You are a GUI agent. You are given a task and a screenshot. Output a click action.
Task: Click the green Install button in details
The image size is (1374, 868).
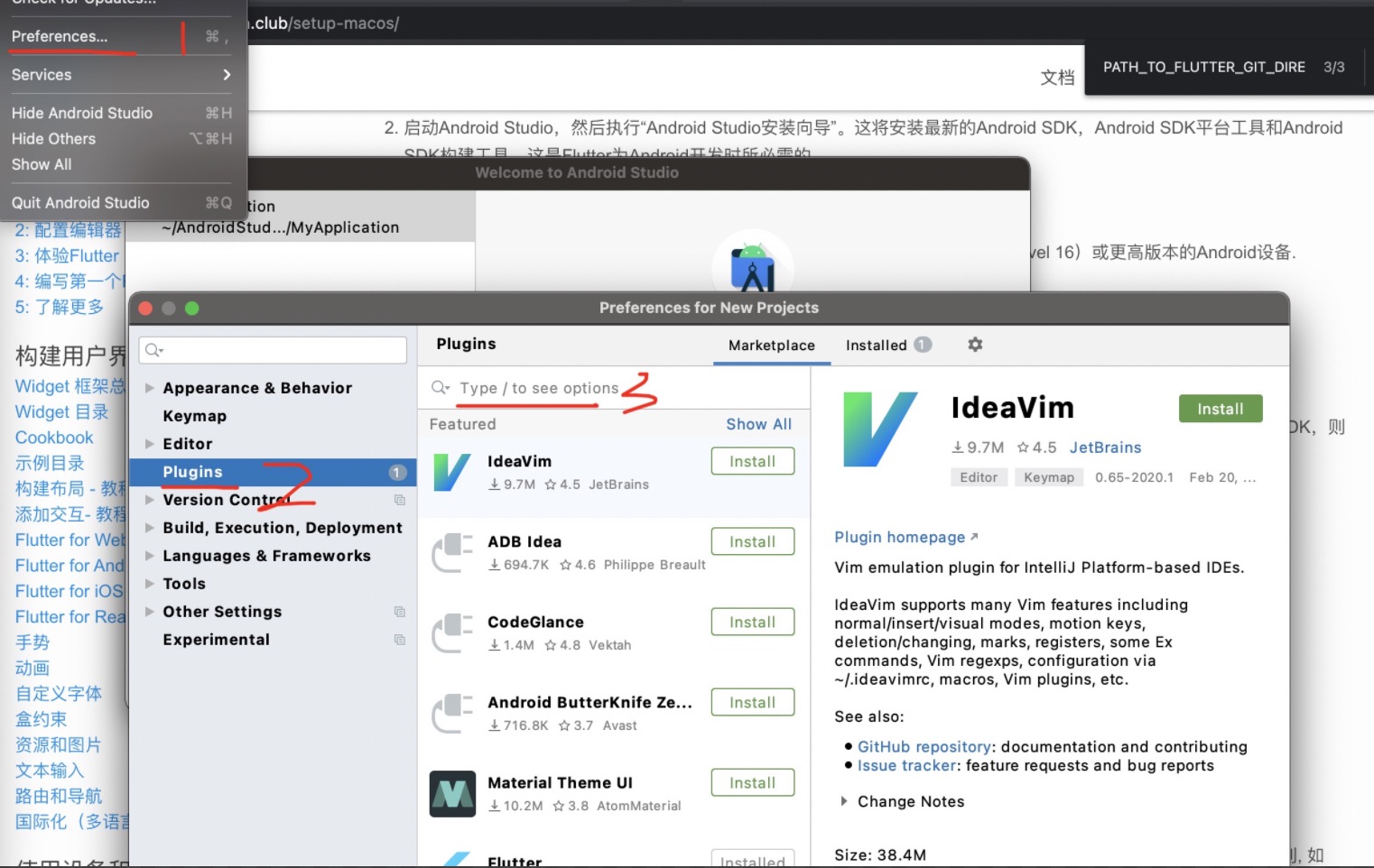pos(1221,409)
